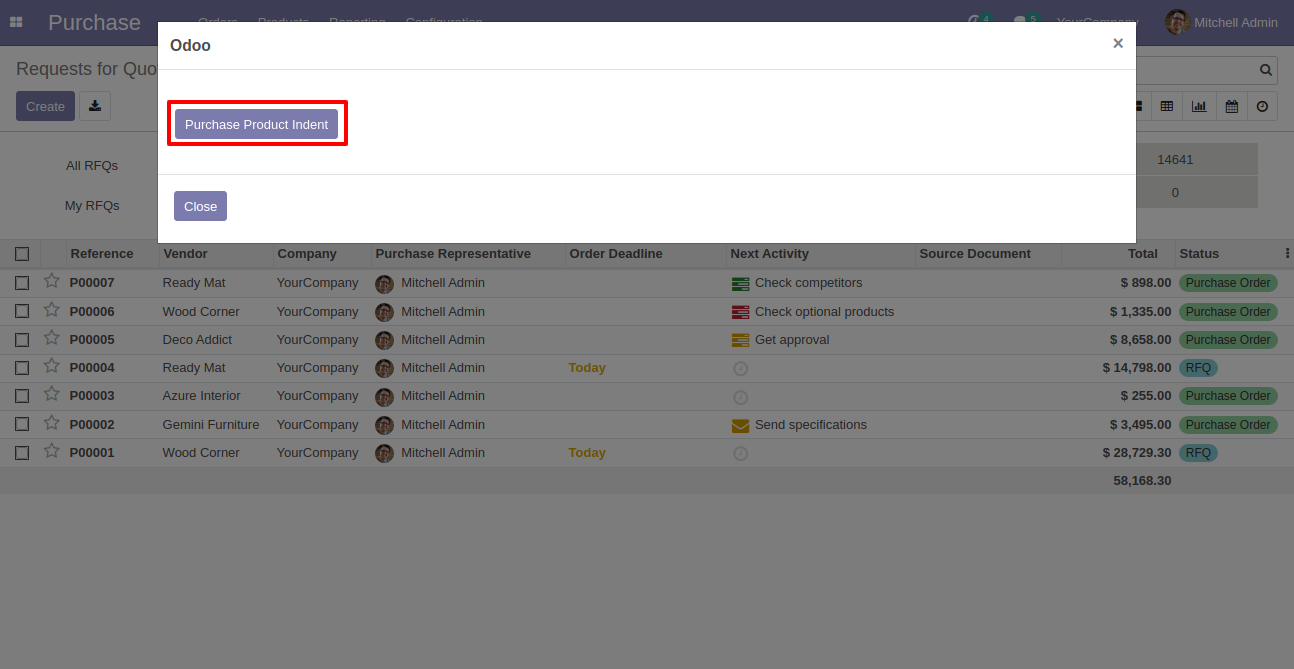
Task: Star the P00007 order
Action: pyautogui.click(x=52, y=281)
